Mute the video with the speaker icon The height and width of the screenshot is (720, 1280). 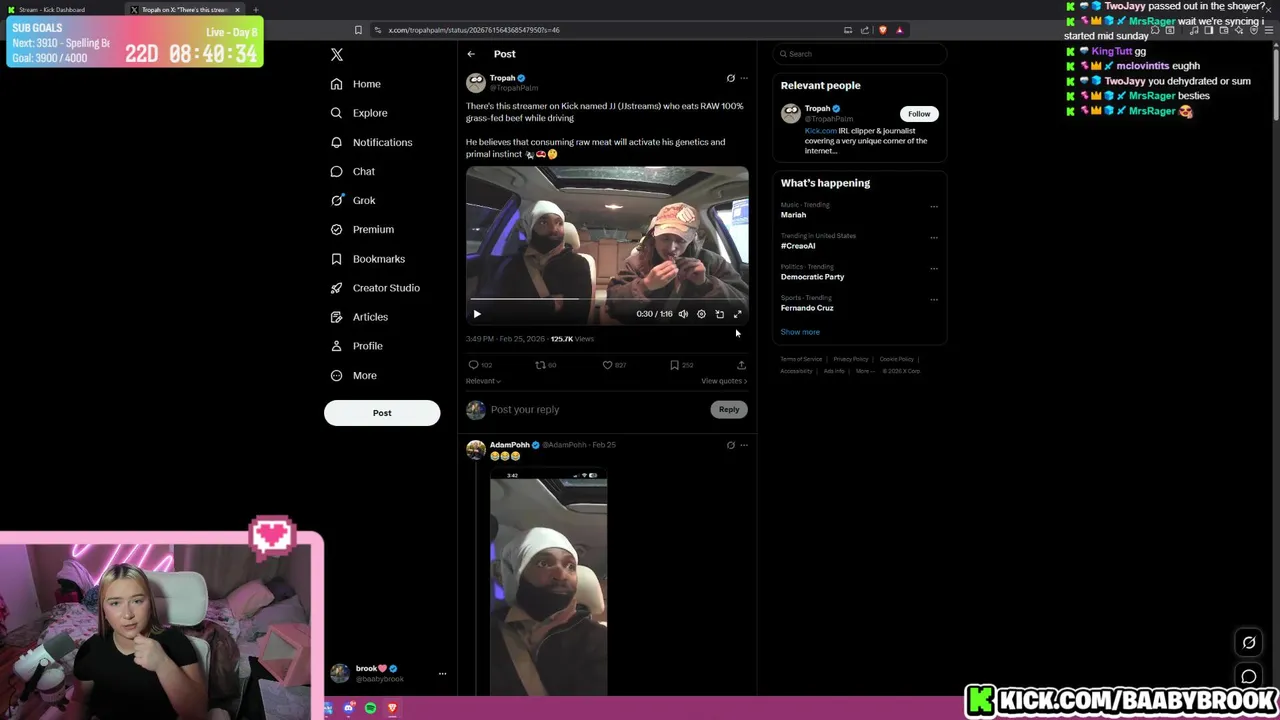(683, 314)
